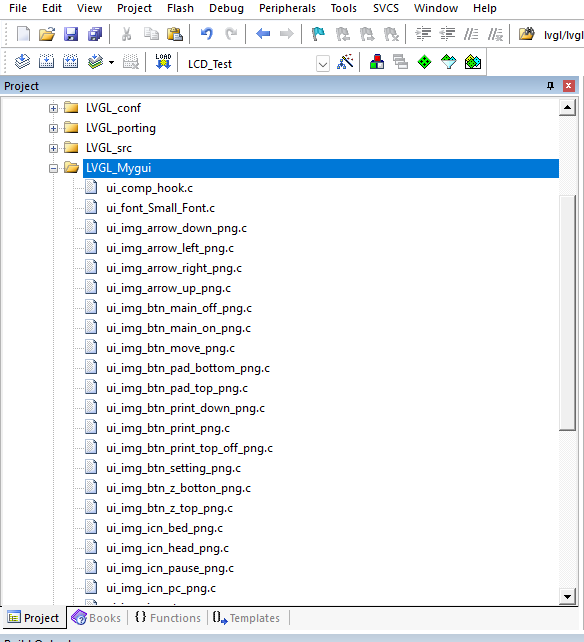
Task: Stop build icon
Action: pyautogui.click(x=131, y=62)
